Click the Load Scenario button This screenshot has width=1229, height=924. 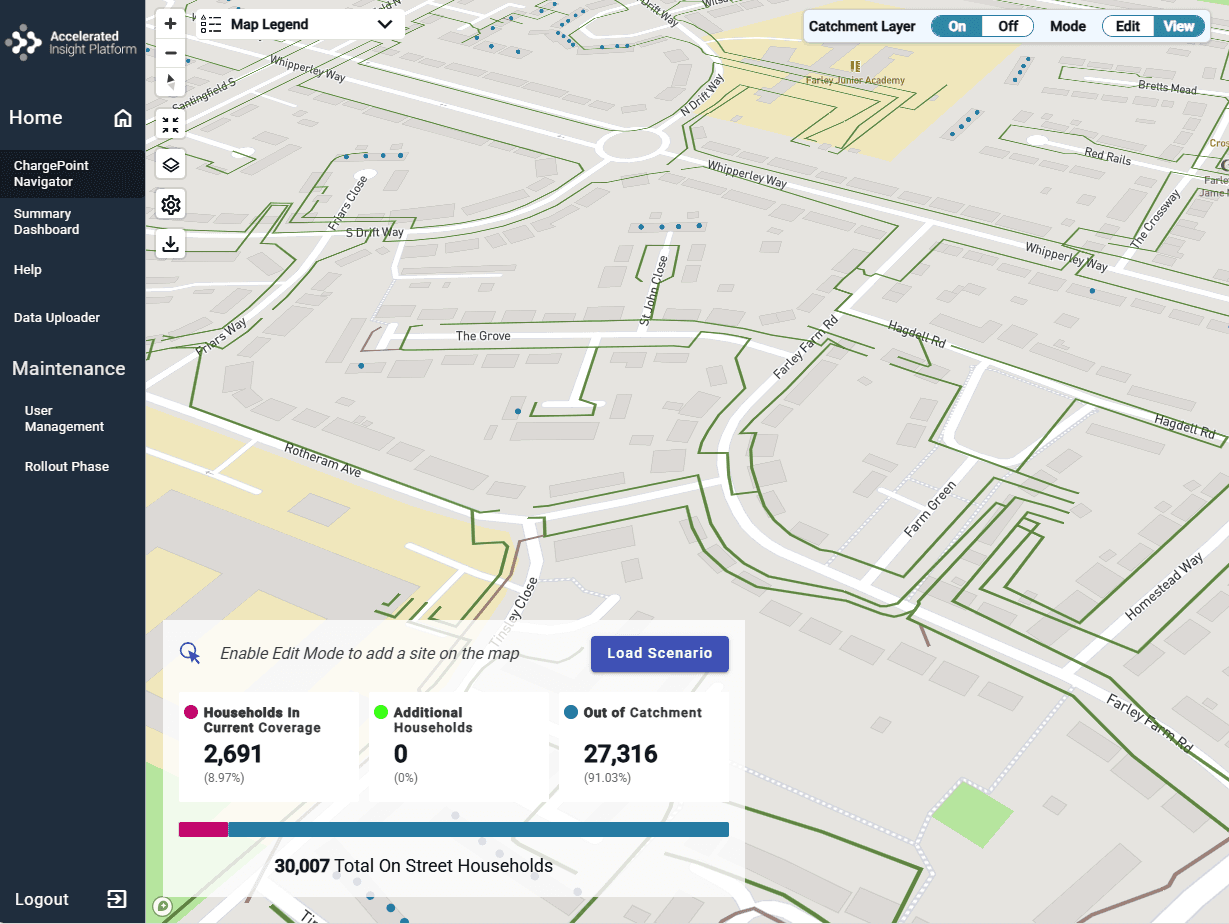[x=659, y=654]
